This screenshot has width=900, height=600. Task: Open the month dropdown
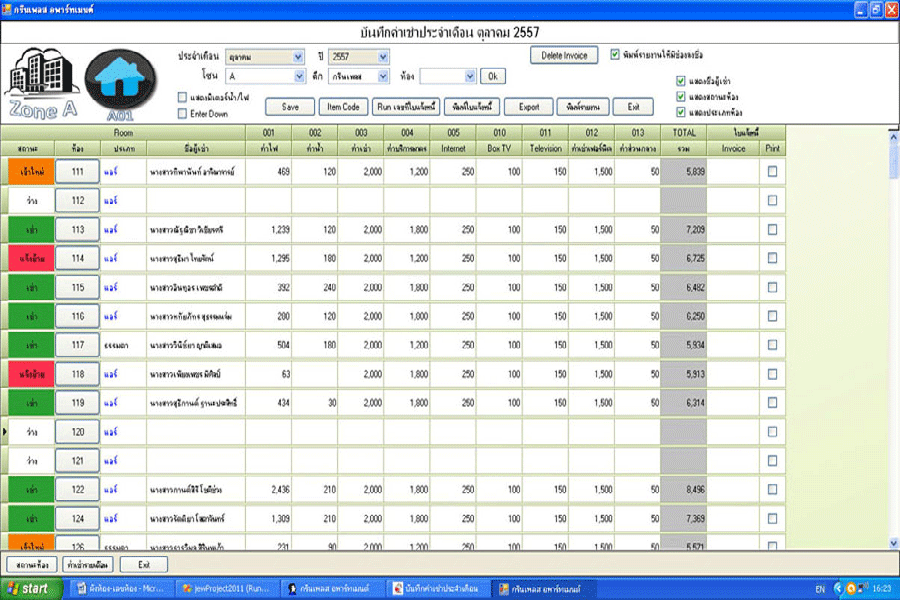pyautogui.click(x=298, y=57)
